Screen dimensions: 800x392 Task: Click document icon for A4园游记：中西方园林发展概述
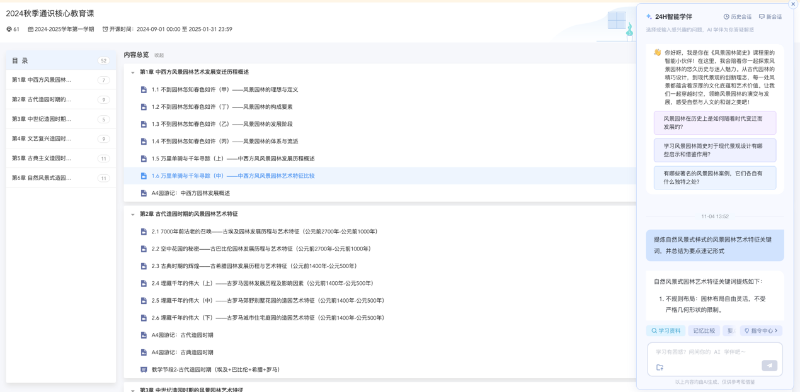pyautogui.click(x=144, y=193)
